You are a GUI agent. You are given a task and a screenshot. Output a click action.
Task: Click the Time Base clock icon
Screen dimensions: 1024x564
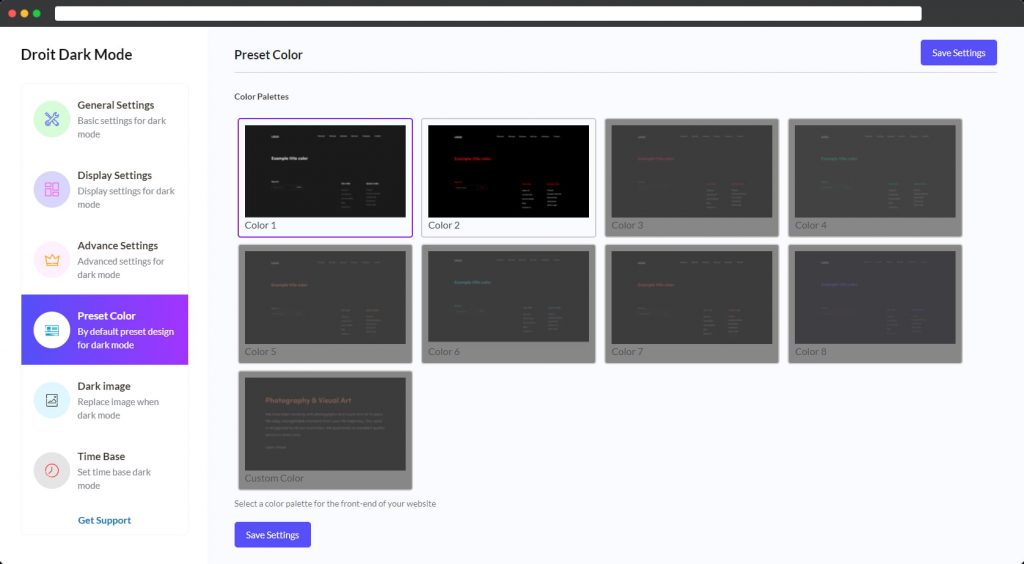52,471
